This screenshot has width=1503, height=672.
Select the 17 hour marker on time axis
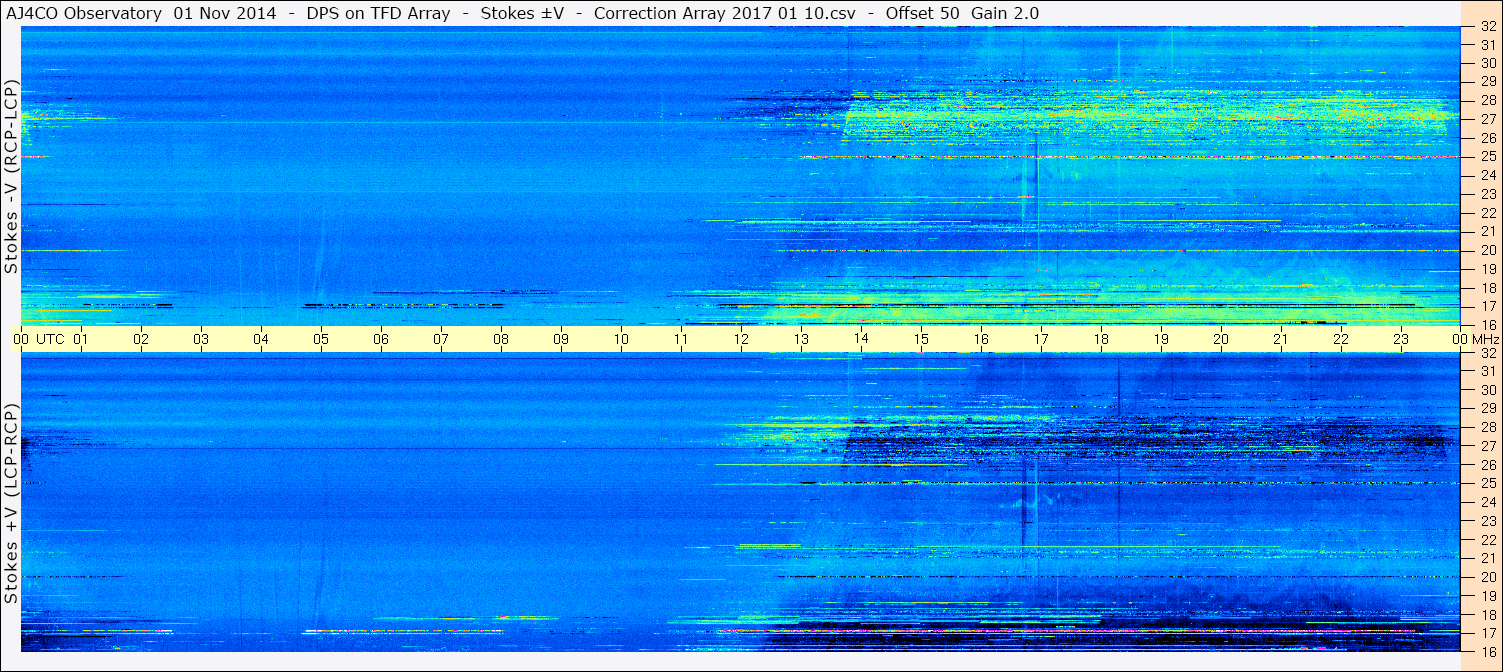click(x=1041, y=339)
